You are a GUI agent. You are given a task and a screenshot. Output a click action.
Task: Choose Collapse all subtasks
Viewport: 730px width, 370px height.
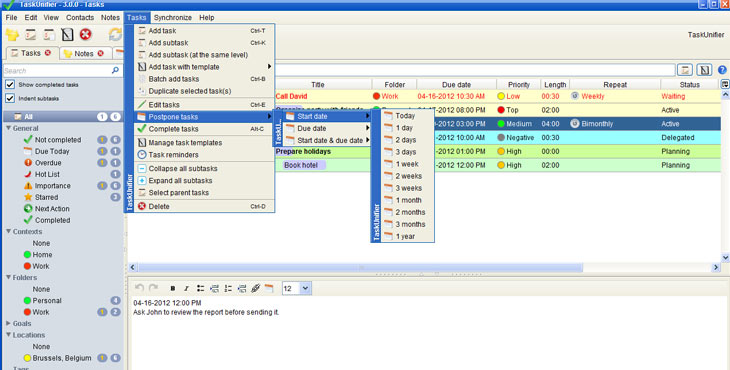coord(204,168)
